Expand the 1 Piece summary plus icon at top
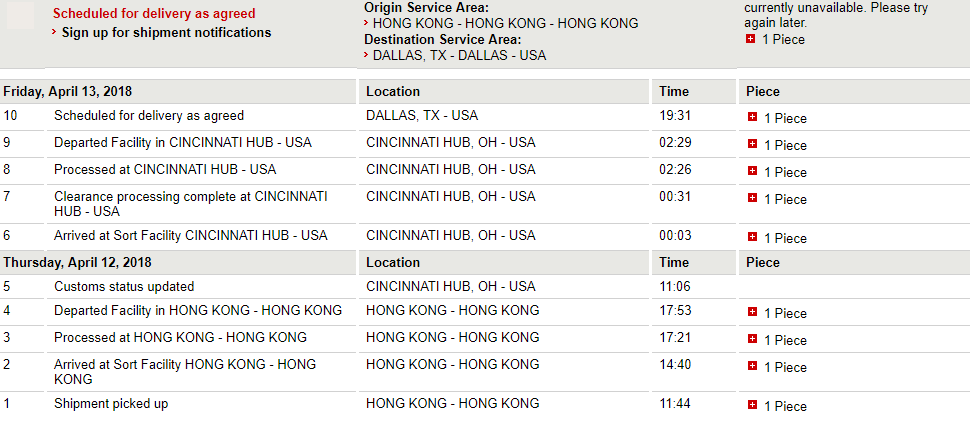The image size is (975, 424). 750,39
